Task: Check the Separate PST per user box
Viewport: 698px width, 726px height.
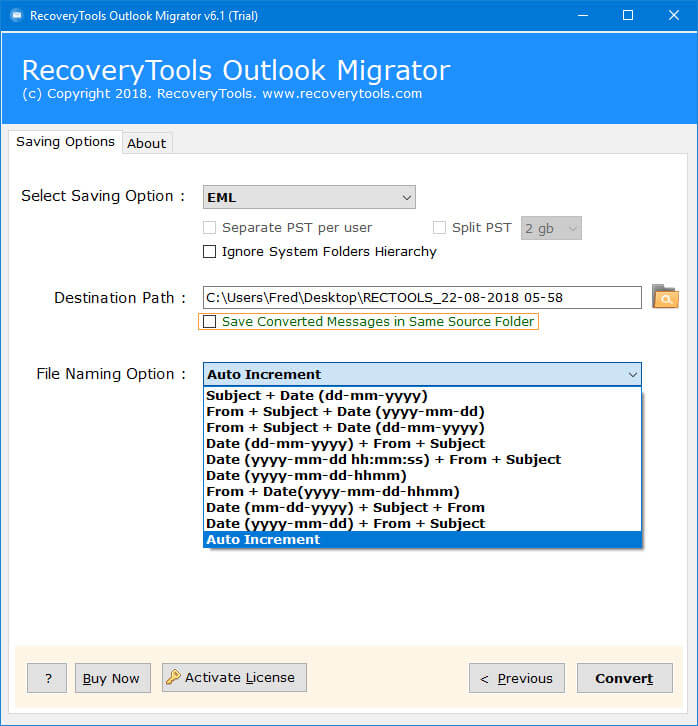Action: tap(210, 227)
